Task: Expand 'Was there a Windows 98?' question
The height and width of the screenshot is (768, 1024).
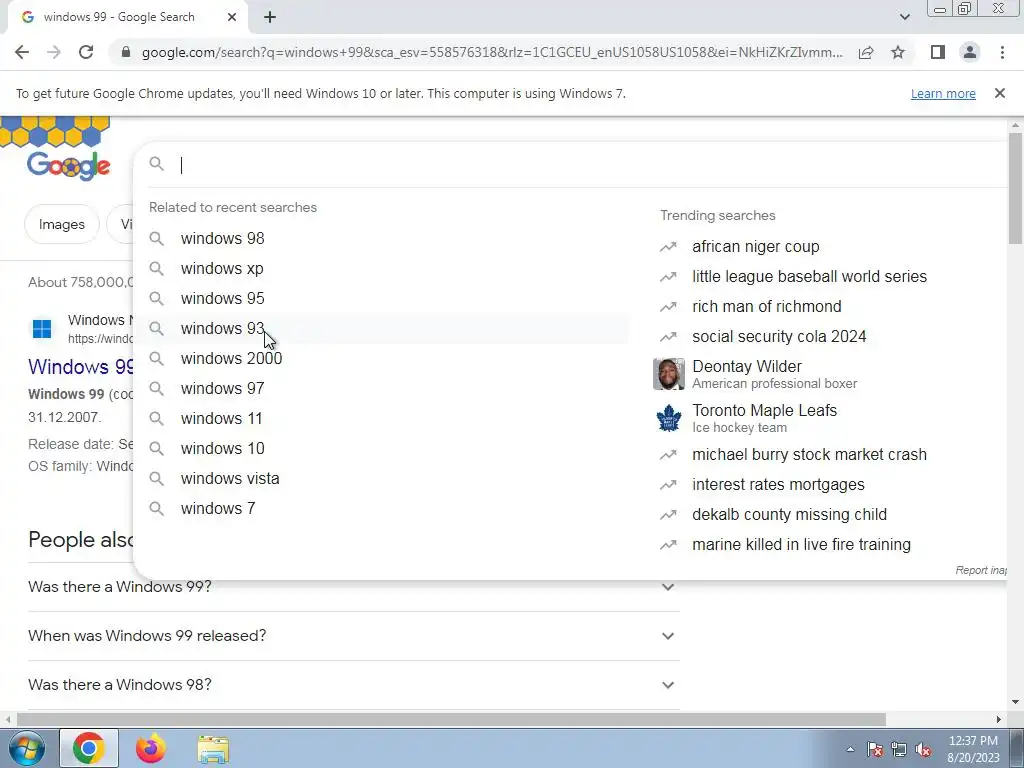Action: 353,684
